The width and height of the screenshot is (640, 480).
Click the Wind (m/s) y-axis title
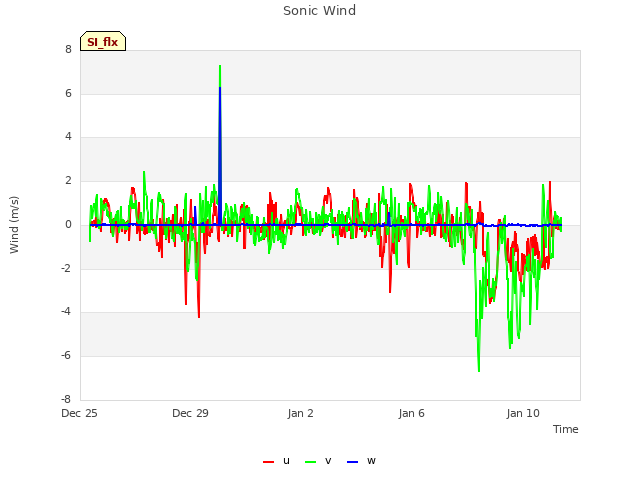click(x=14, y=225)
